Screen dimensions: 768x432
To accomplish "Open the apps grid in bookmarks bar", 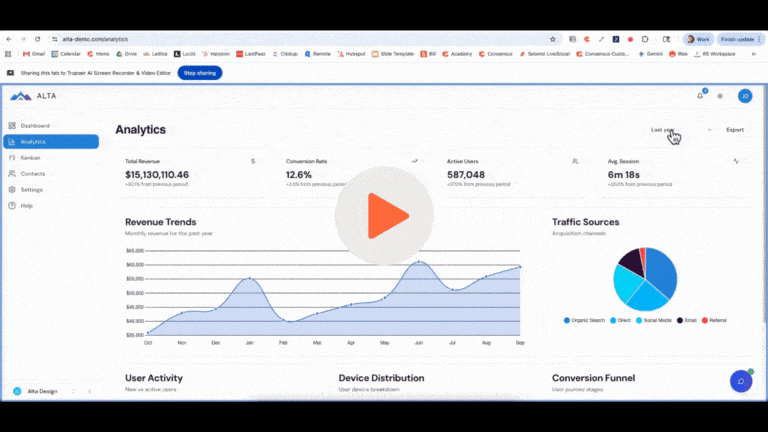I will pyautogui.click(x=8, y=54).
